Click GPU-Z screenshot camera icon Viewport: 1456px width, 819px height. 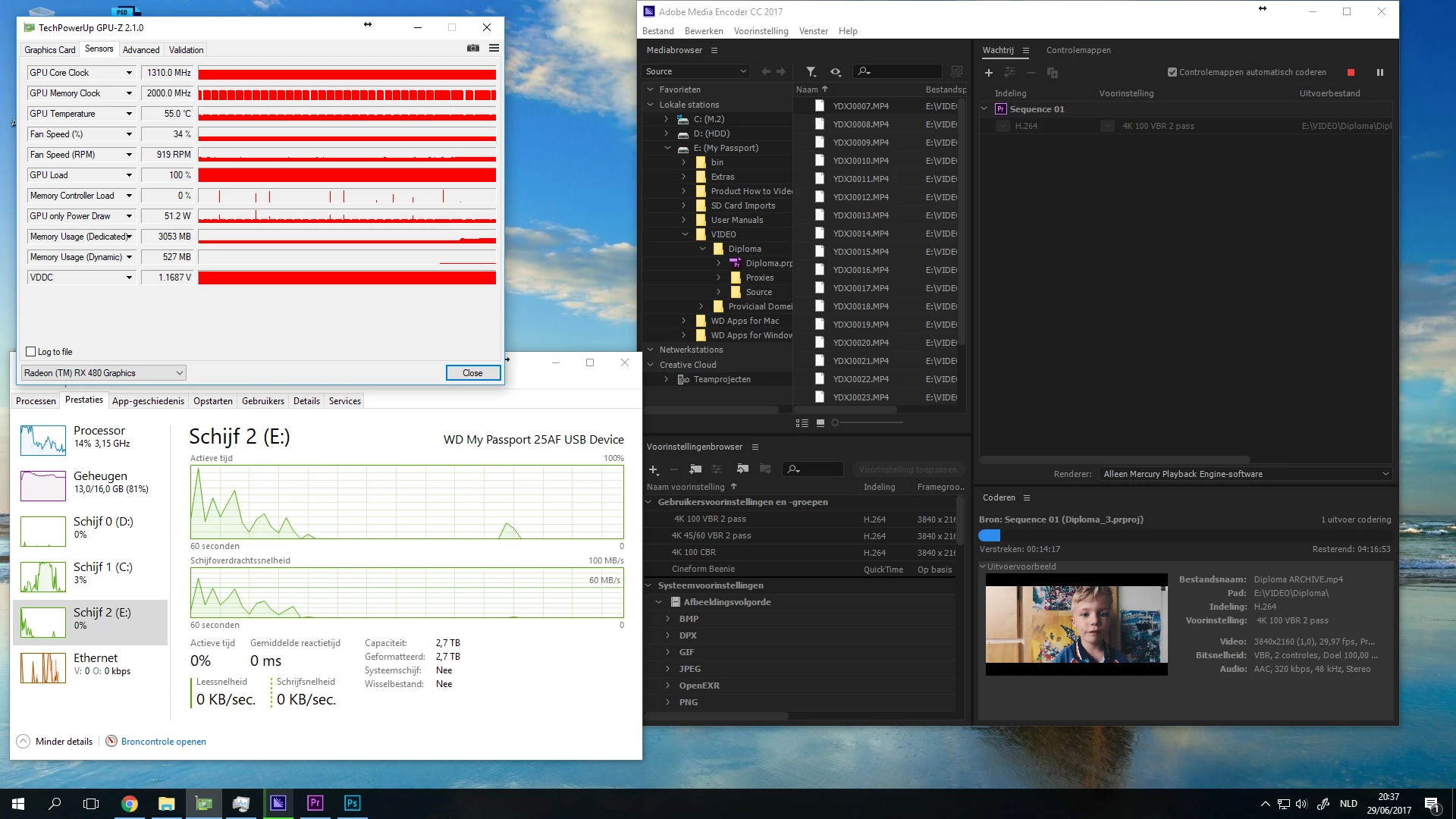pyautogui.click(x=473, y=49)
